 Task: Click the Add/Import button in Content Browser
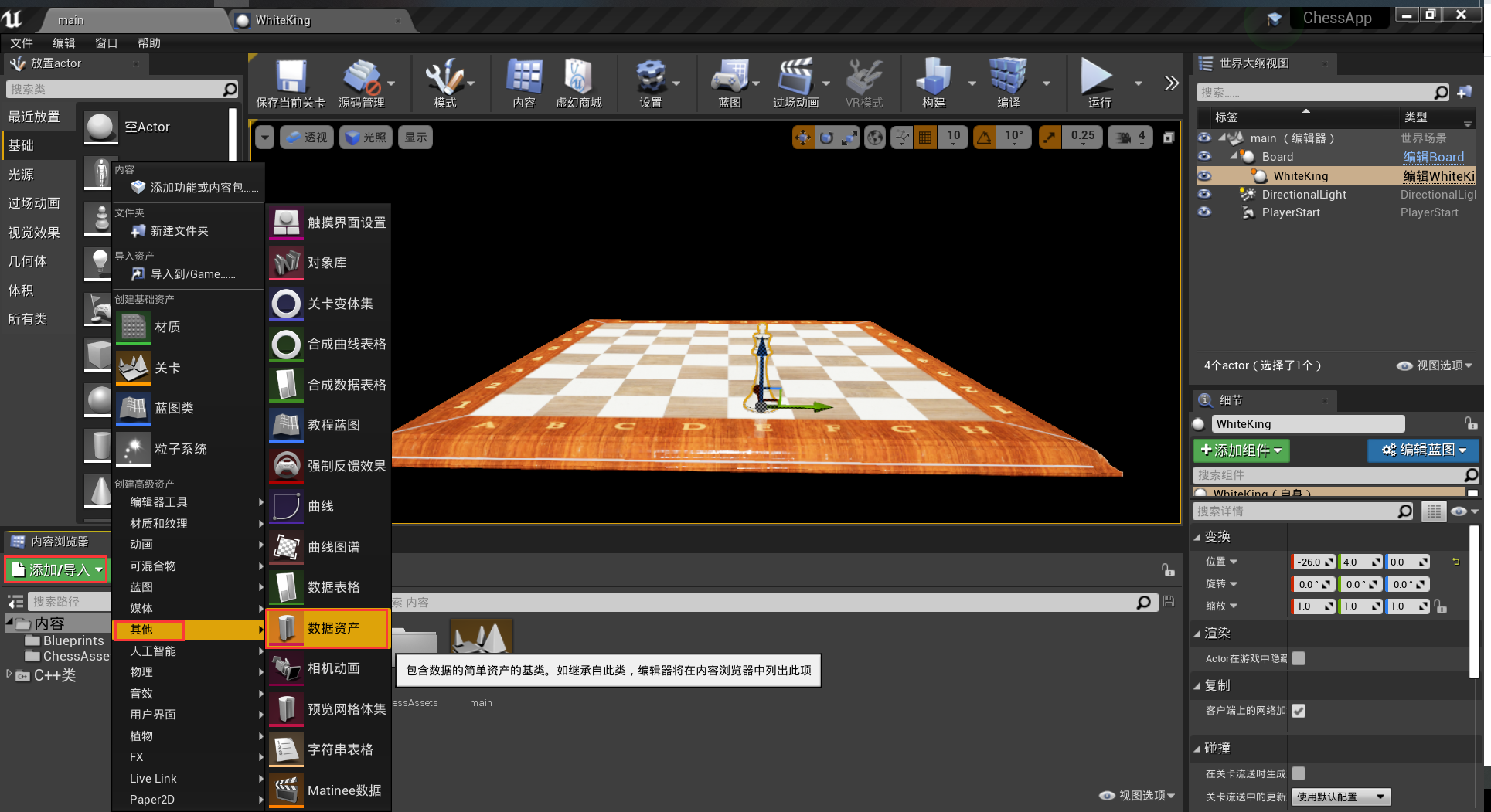57,570
